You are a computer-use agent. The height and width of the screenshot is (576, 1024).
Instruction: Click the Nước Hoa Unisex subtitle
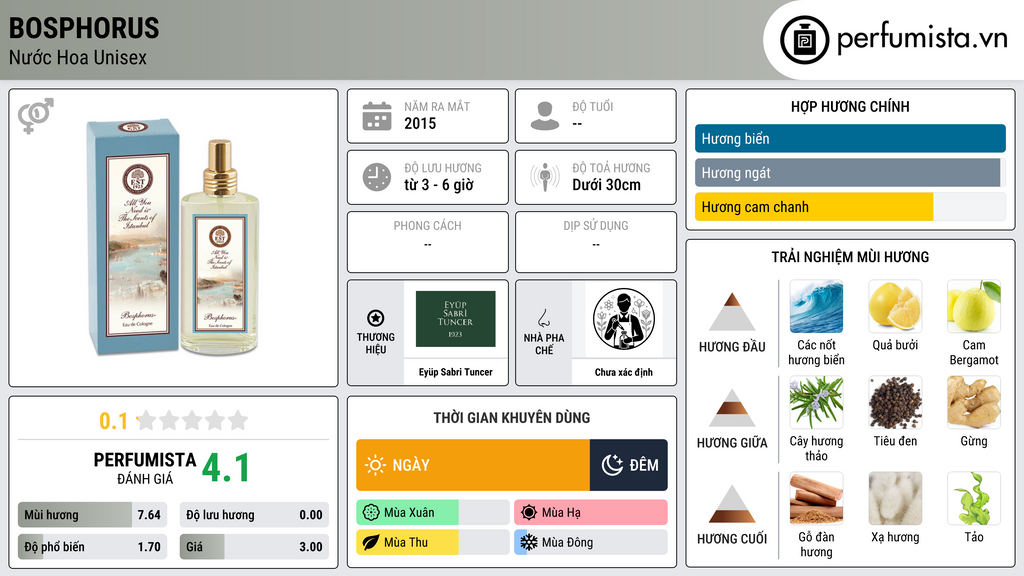pos(78,58)
